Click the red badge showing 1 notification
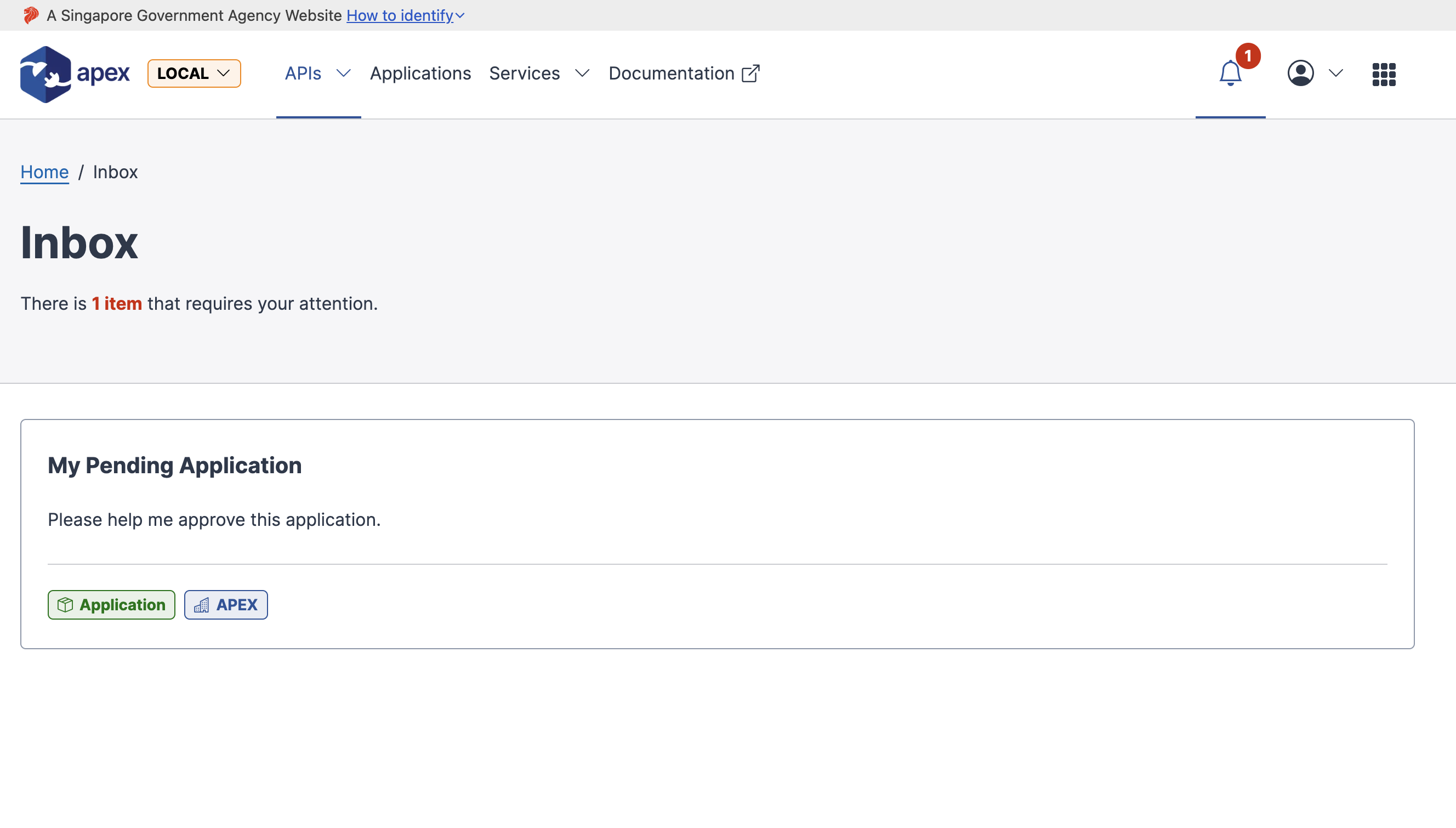 1248,55
